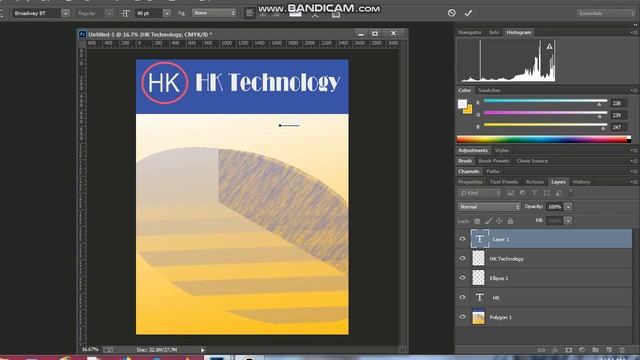640x360 pixels.
Task: Hide the HK Technology layer
Action: 462,258
